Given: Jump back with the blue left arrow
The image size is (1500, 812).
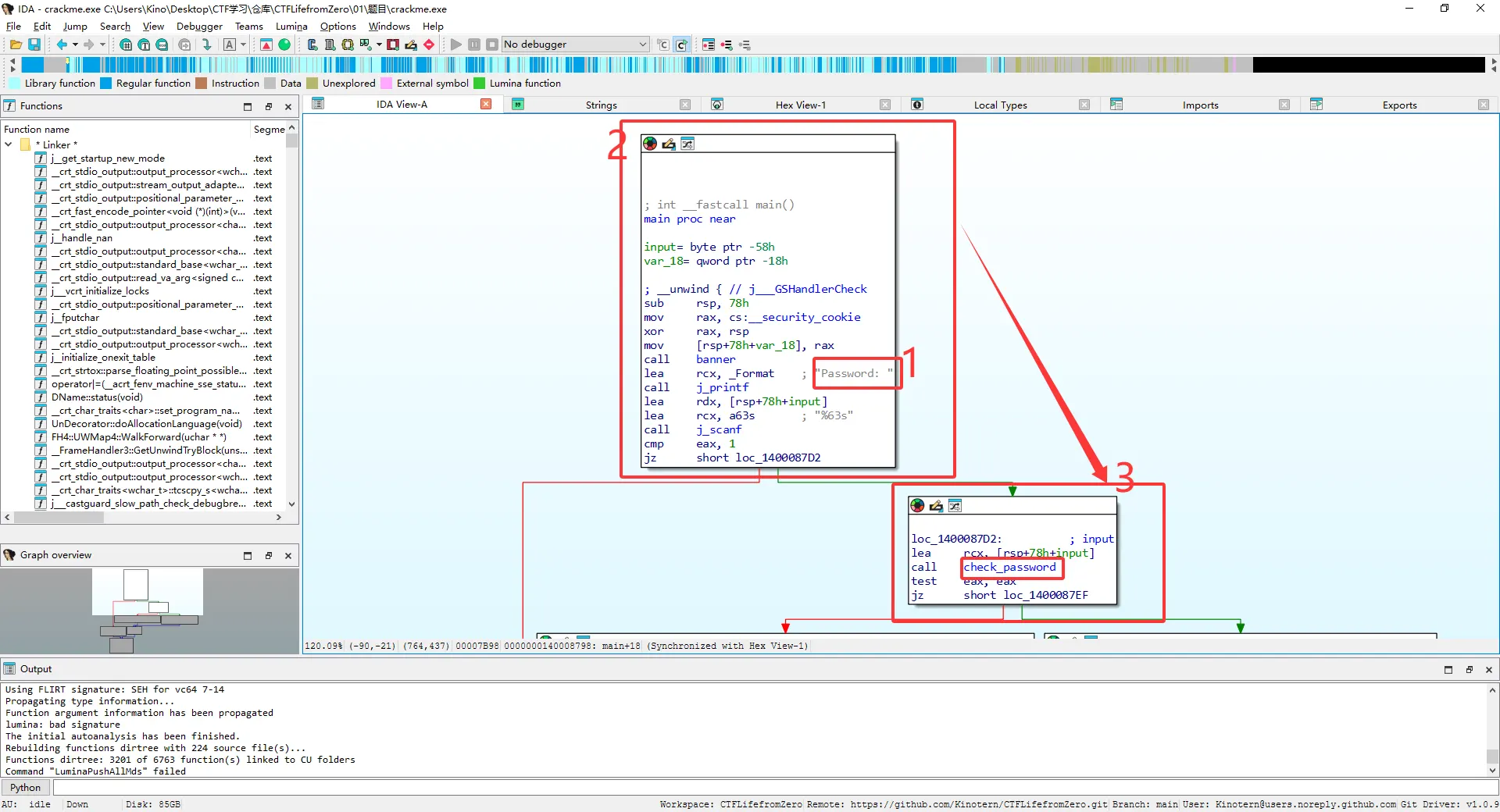Looking at the screenshot, I should point(62,45).
